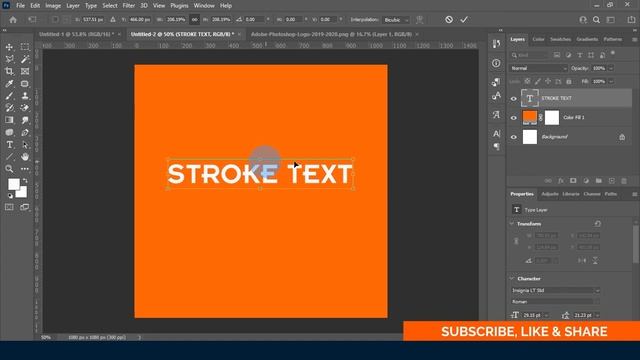Select the Horizontal Type tool
Image resolution: width=640 pixels, height=360 pixels.
tap(9, 144)
